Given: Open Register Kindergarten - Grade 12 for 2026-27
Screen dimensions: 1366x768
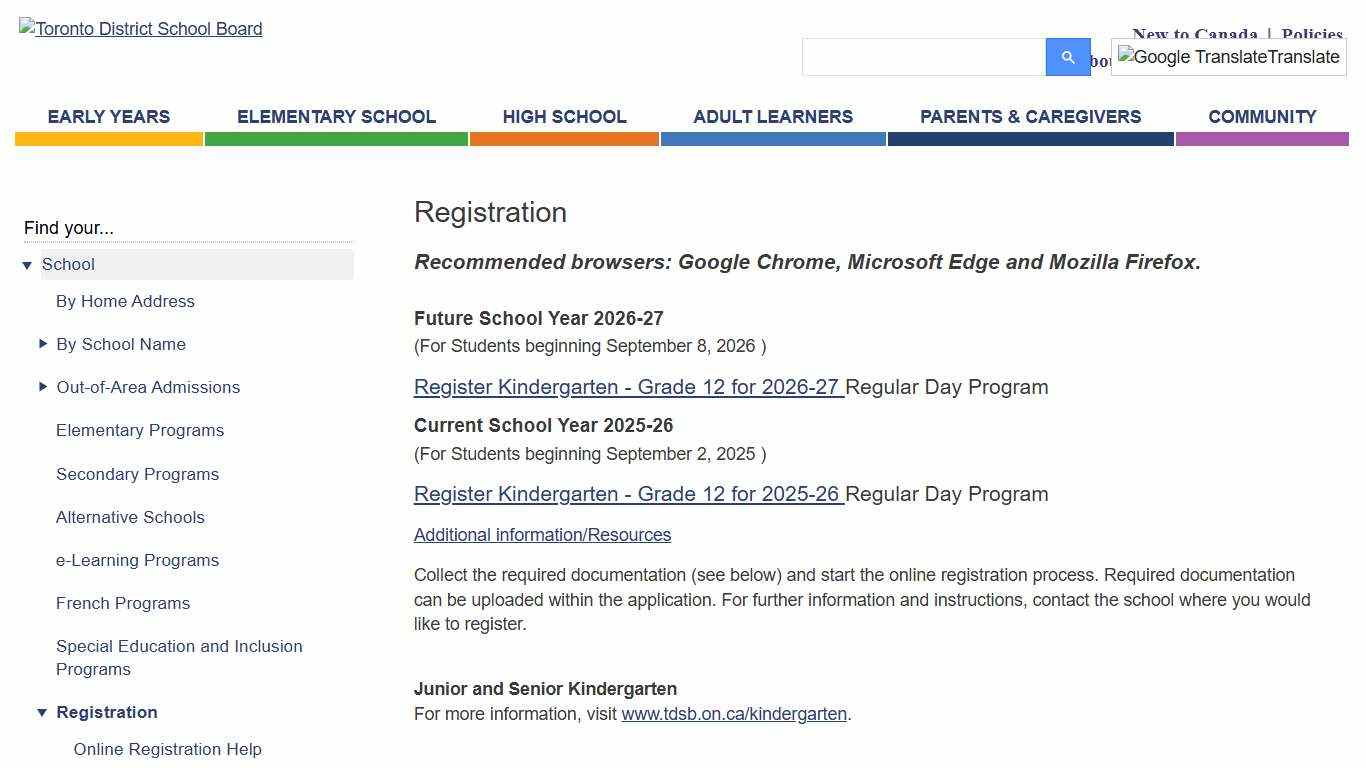Looking at the screenshot, I should (x=627, y=388).
